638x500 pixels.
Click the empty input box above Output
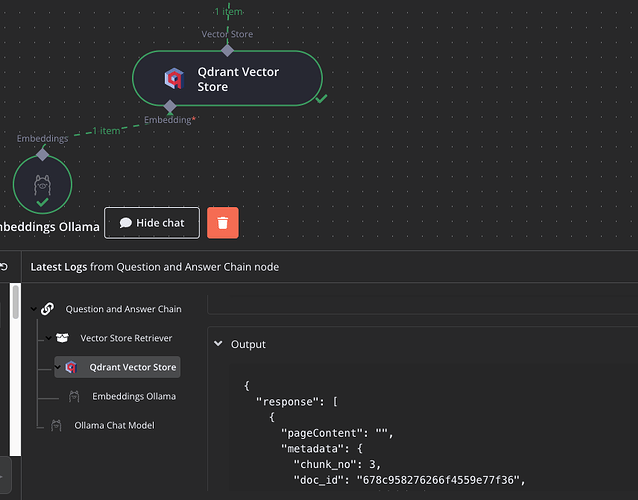(422, 305)
